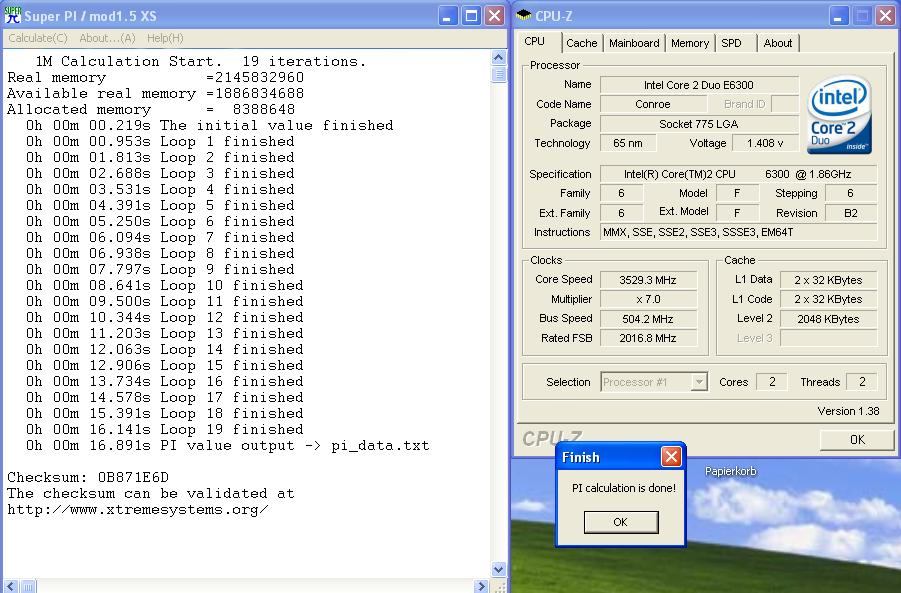Click the Super PI horizontal scrollbar right arrow
Screen dimensions: 901x593
[x=482, y=586]
